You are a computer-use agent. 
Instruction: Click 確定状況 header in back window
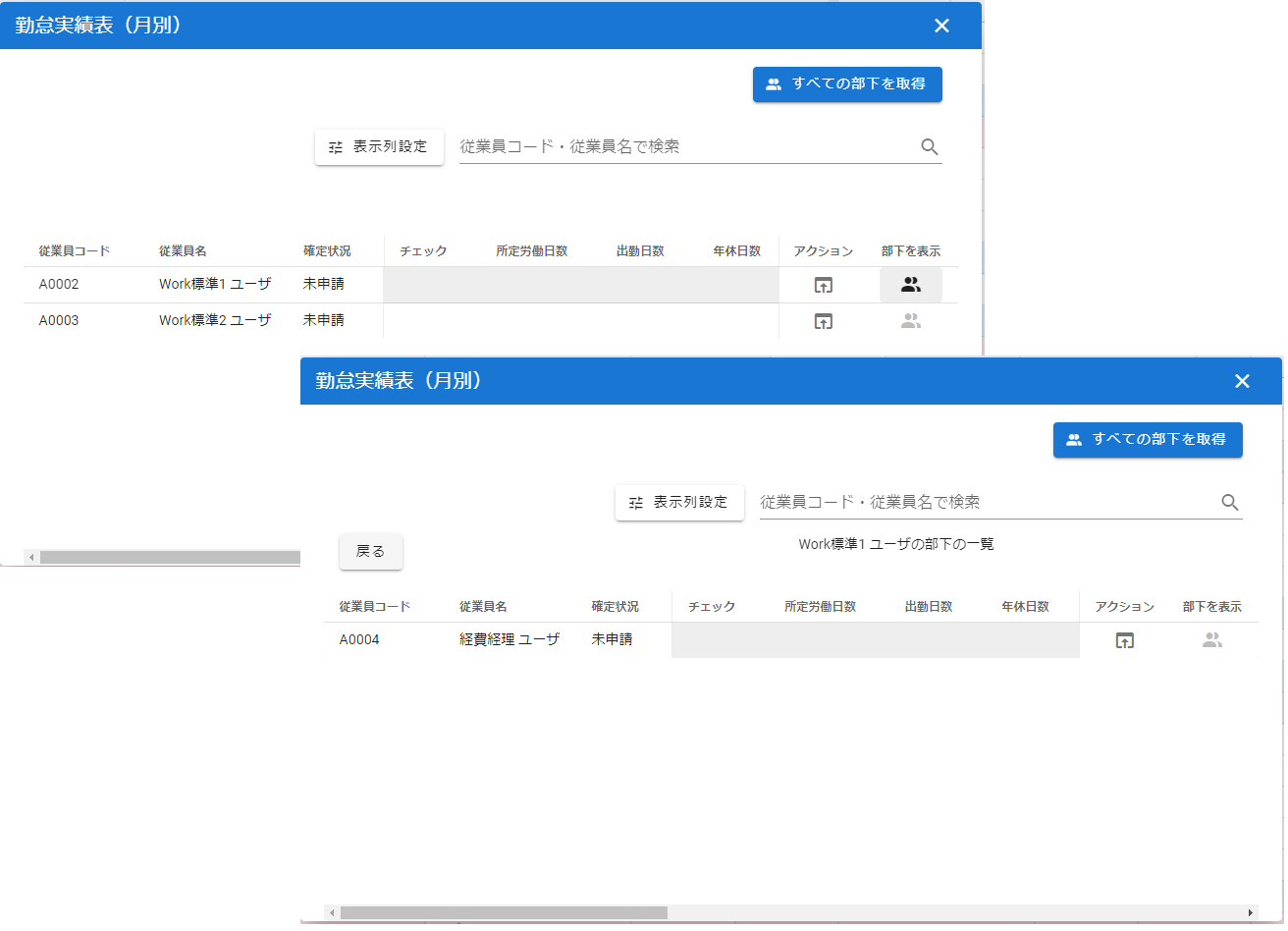327,251
